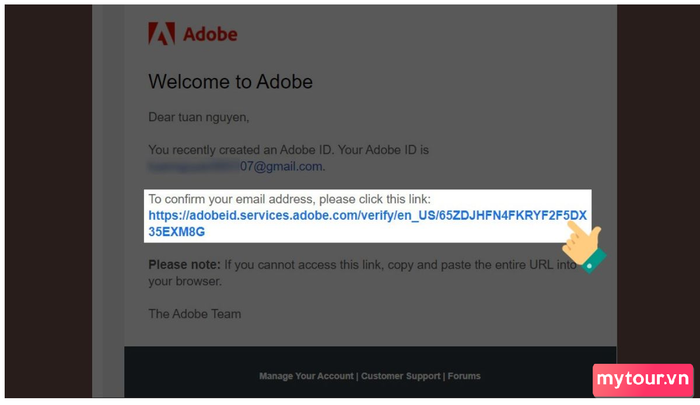Open the adobeid.services.adobe.com verification link
The height and width of the screenshot is (405, 700).
tap(367, 215)
